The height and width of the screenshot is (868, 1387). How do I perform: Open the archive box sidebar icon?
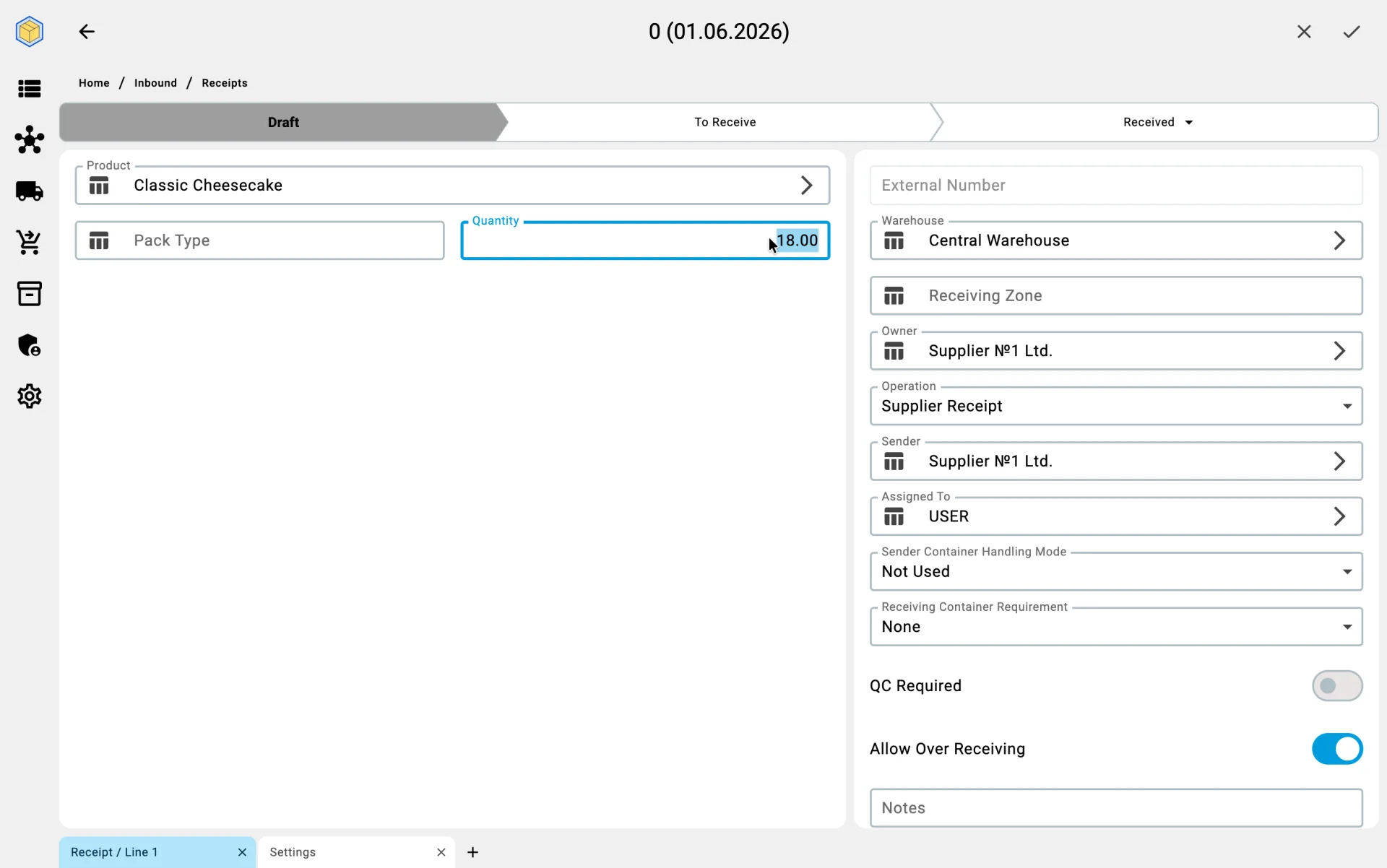[30, 294]
